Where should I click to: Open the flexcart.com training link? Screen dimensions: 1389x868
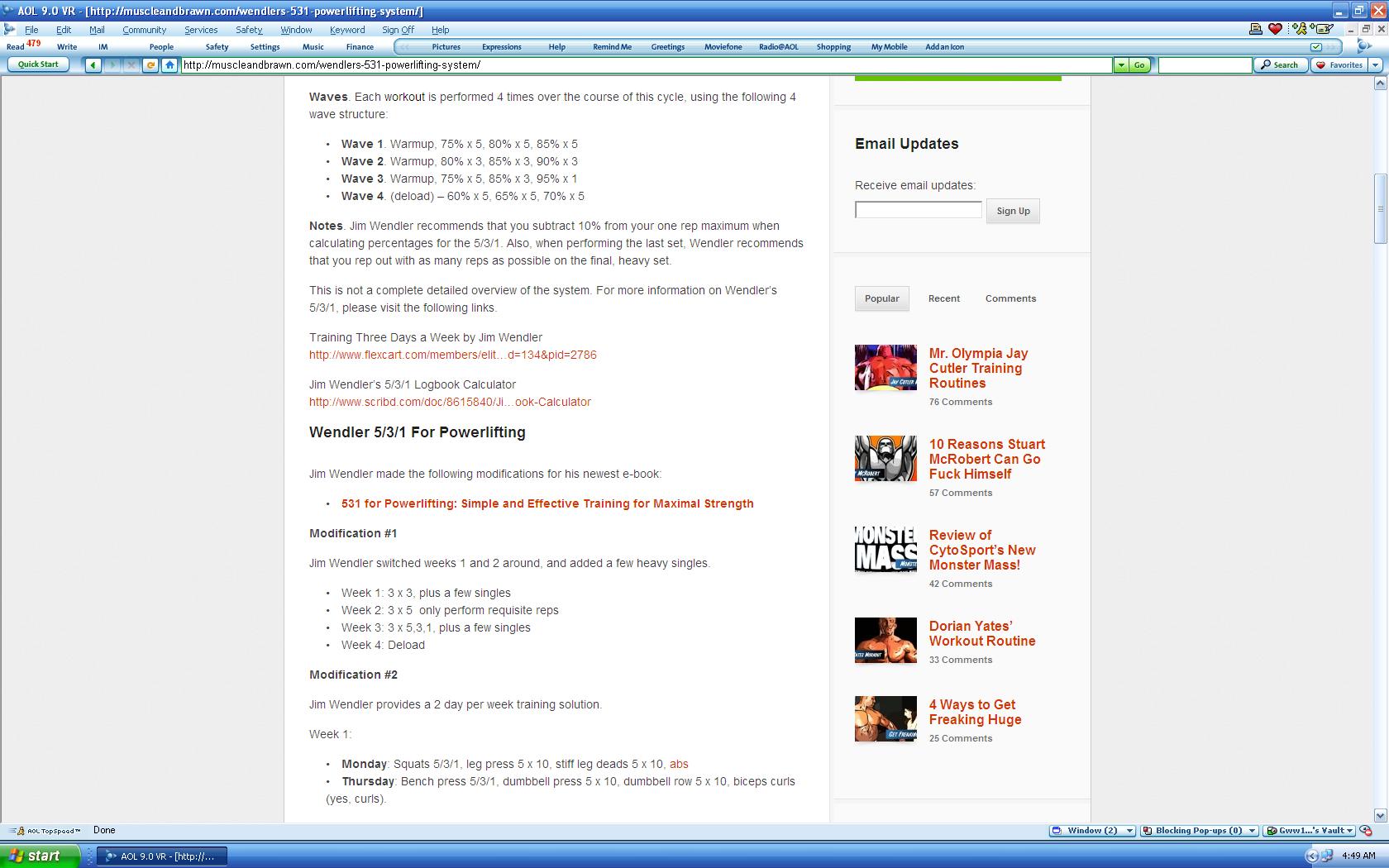(453, 355)
